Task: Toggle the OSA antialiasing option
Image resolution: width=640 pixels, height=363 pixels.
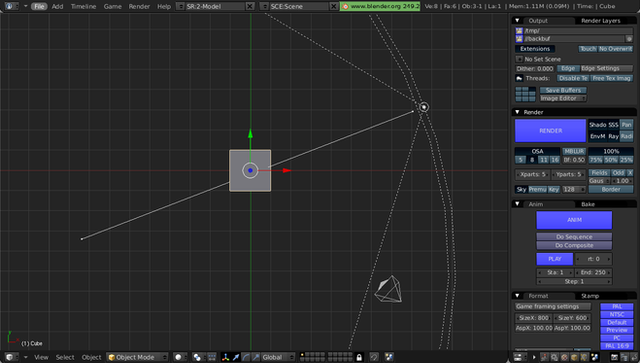Action: 537,151
